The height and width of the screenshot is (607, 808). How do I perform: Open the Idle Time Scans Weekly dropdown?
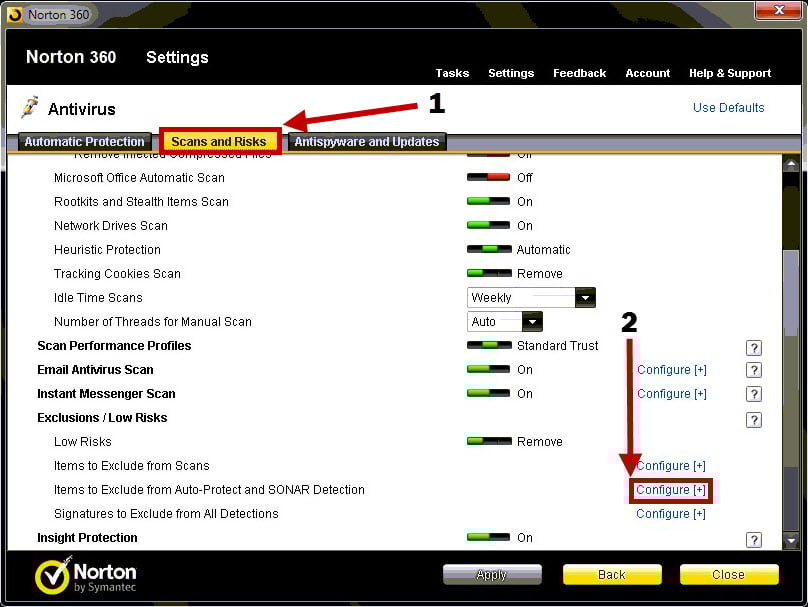click(531, 297)
